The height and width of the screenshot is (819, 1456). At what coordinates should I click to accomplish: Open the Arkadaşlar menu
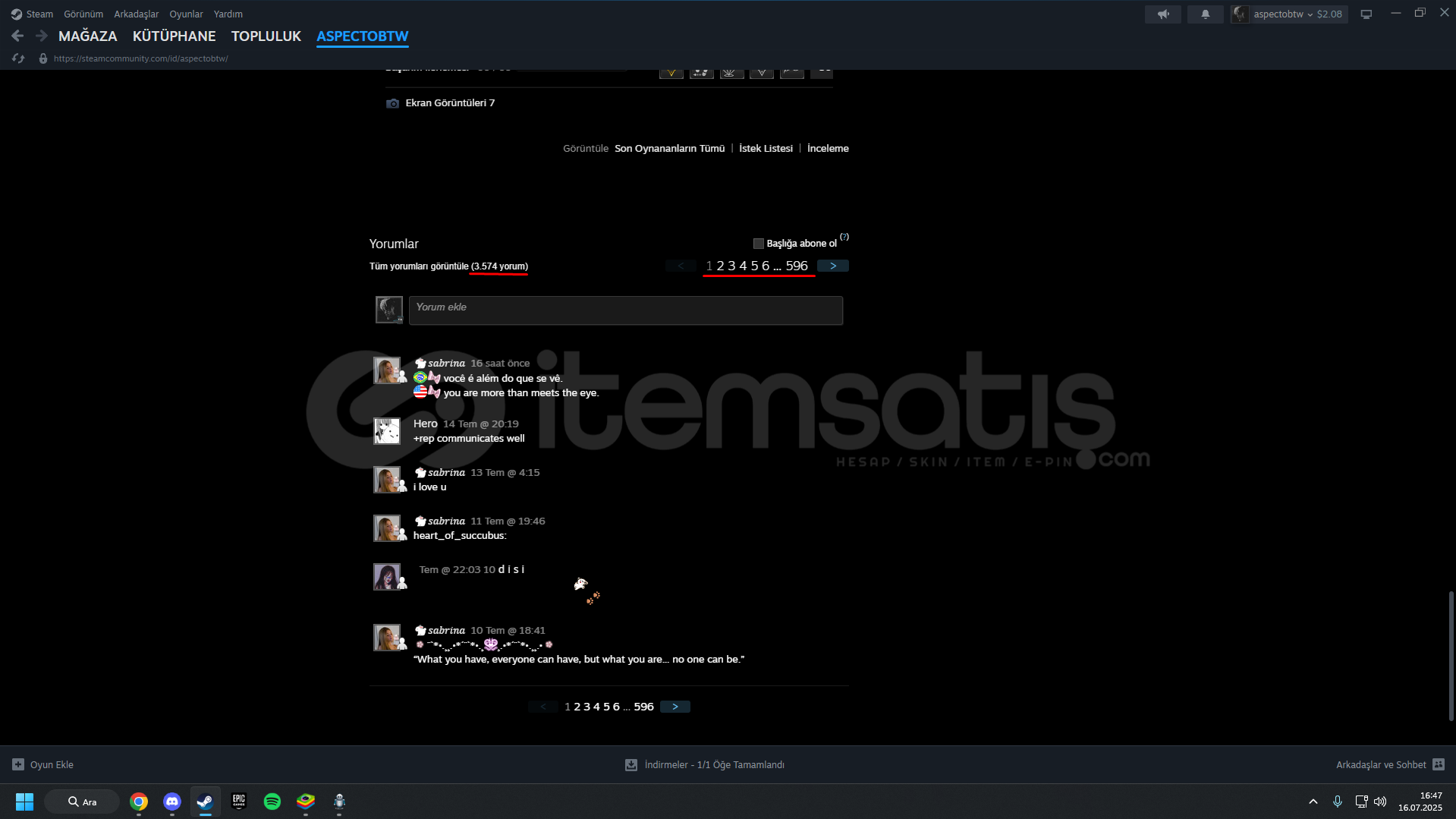coord(137,14)
